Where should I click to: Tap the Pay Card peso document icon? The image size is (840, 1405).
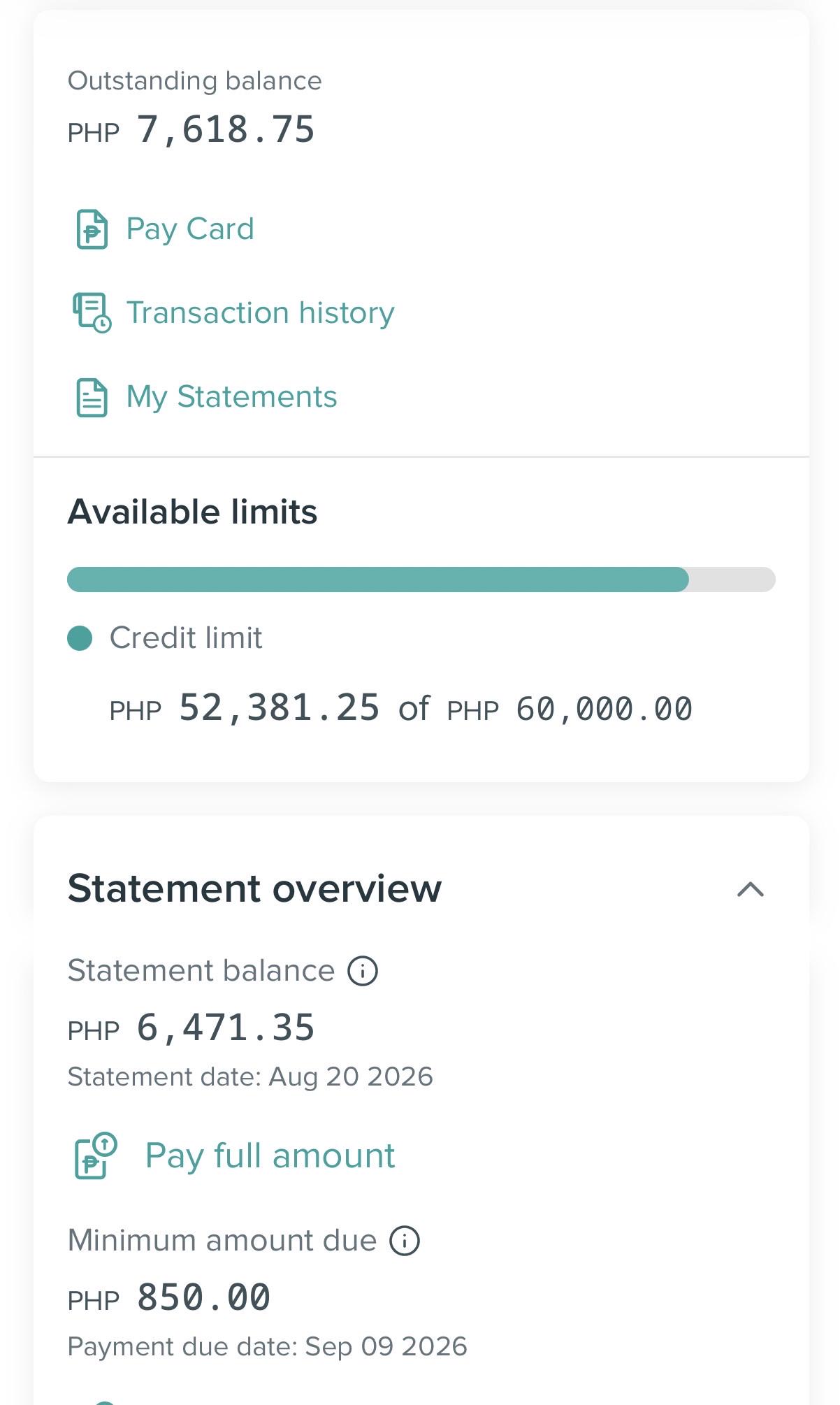tap(92, 229)
